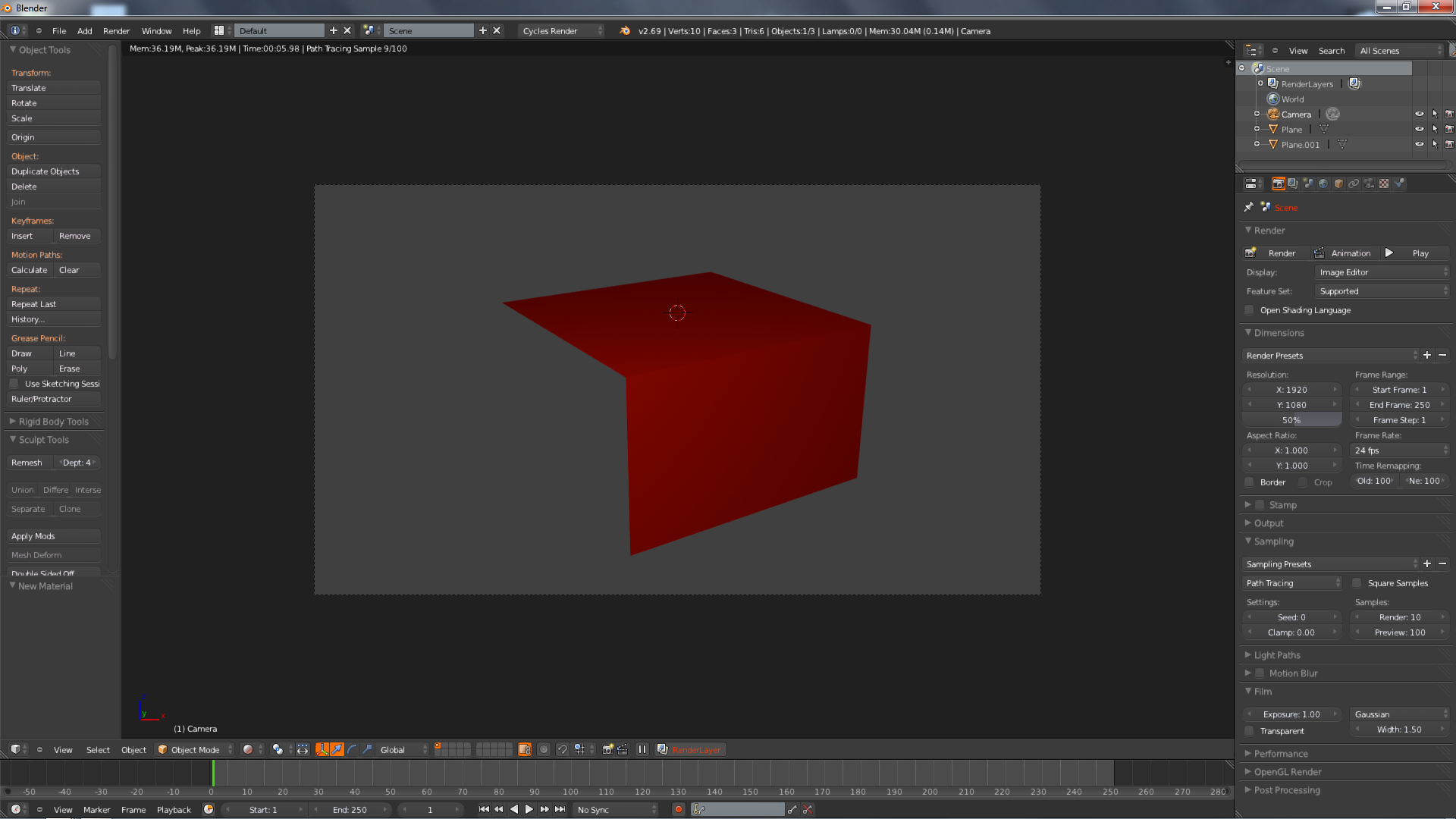This screenshot has height=819, width=1456.
Task: Toggle the 3D manipulator widget icon
Action: coord(322,749)
